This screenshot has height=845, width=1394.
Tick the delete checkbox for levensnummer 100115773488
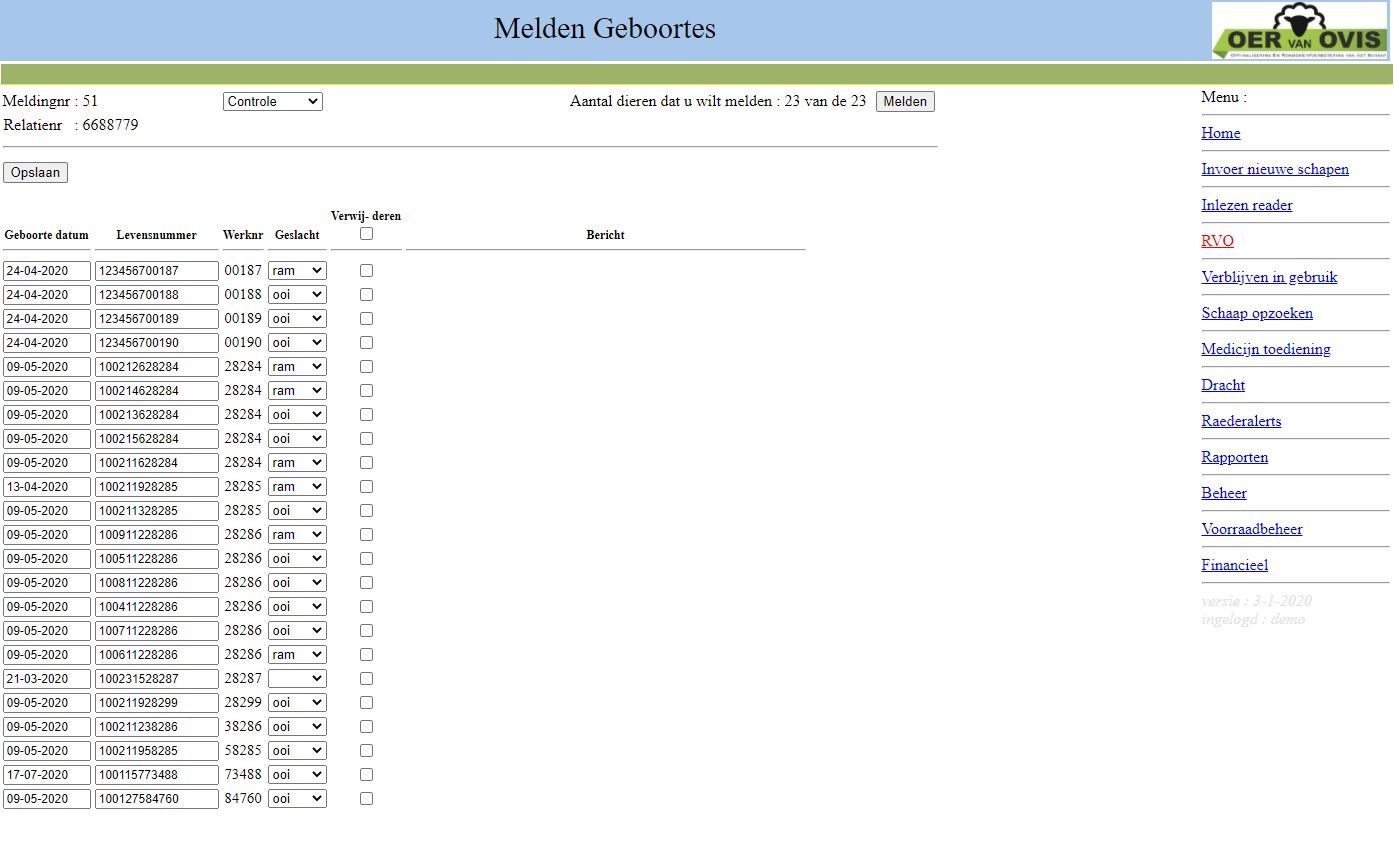click(366, 775)
